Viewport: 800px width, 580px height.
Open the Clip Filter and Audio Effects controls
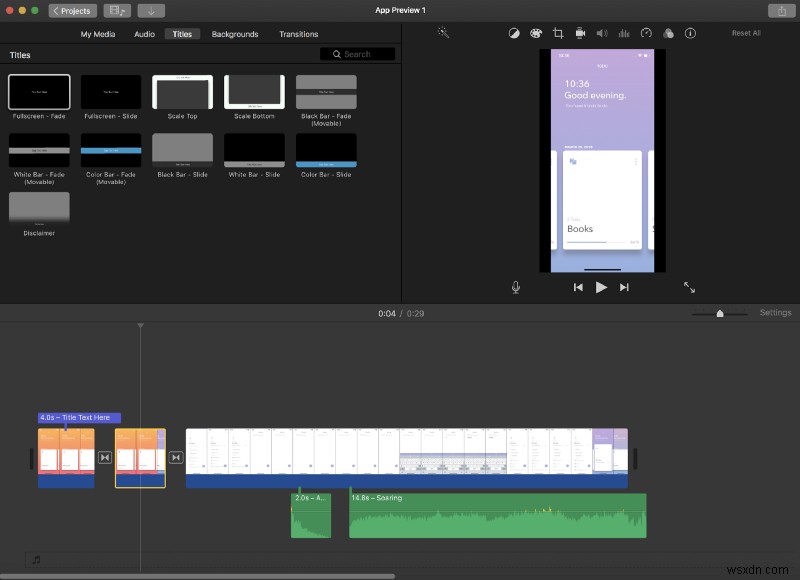(x=668, y=33)
